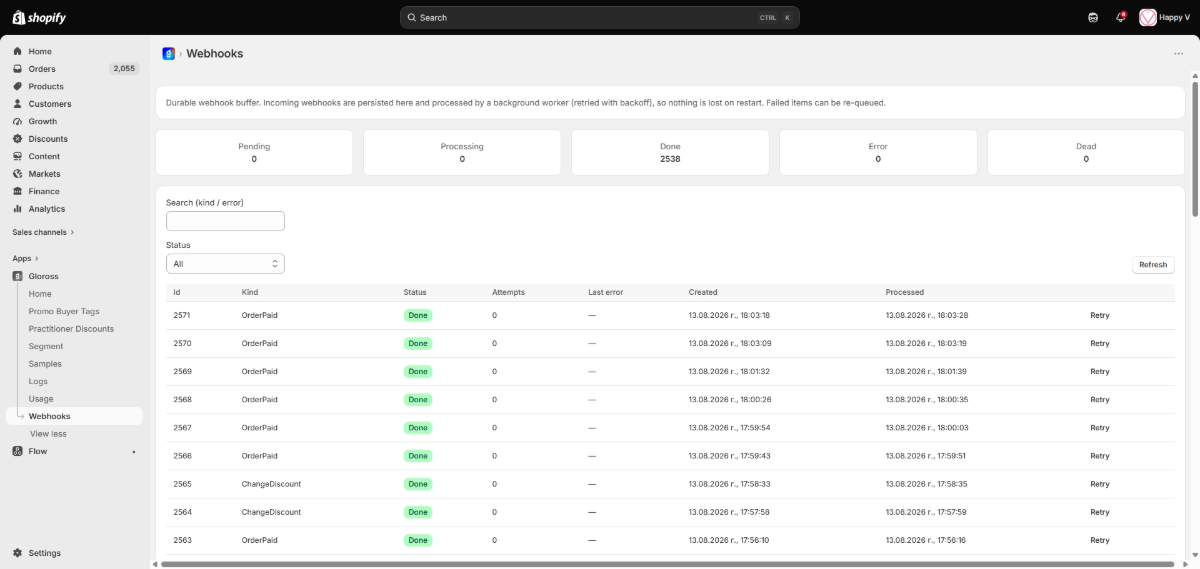1200x569 pixels.
Task: Click ChangeDiscount kind in row 2564
Action: tap(271, 512)
